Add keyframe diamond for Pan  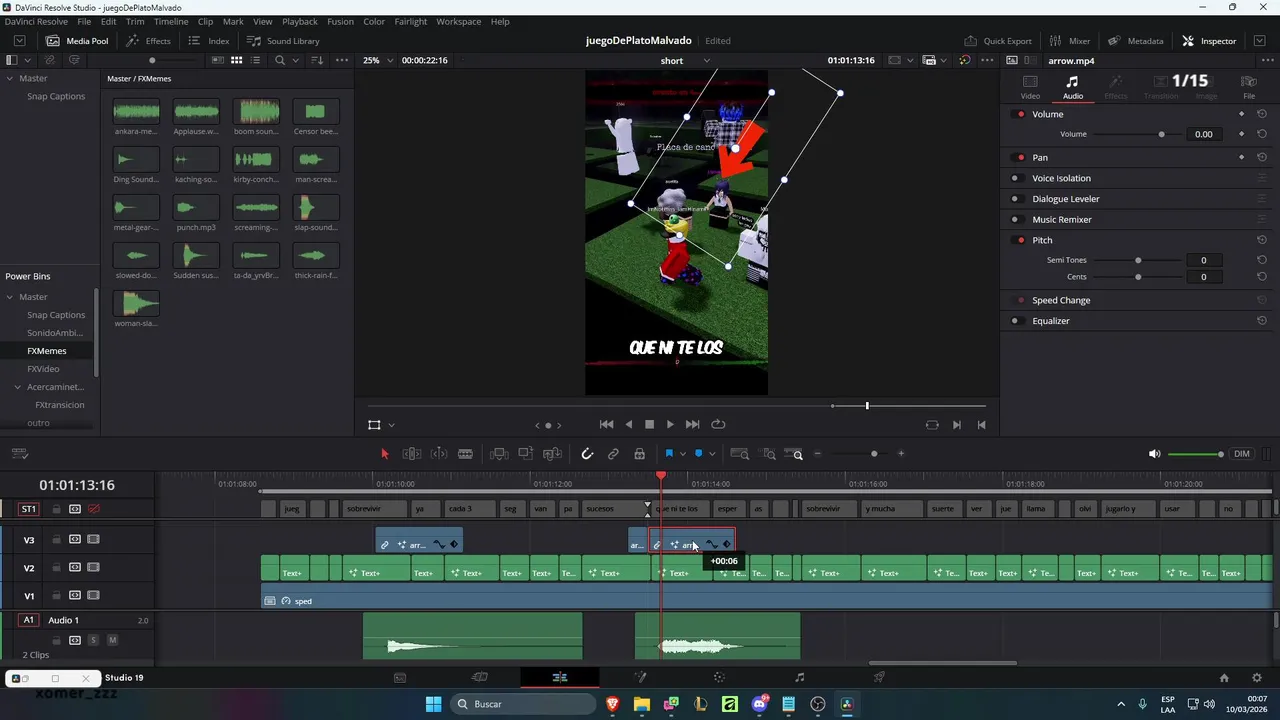[x=1242, y=157]
